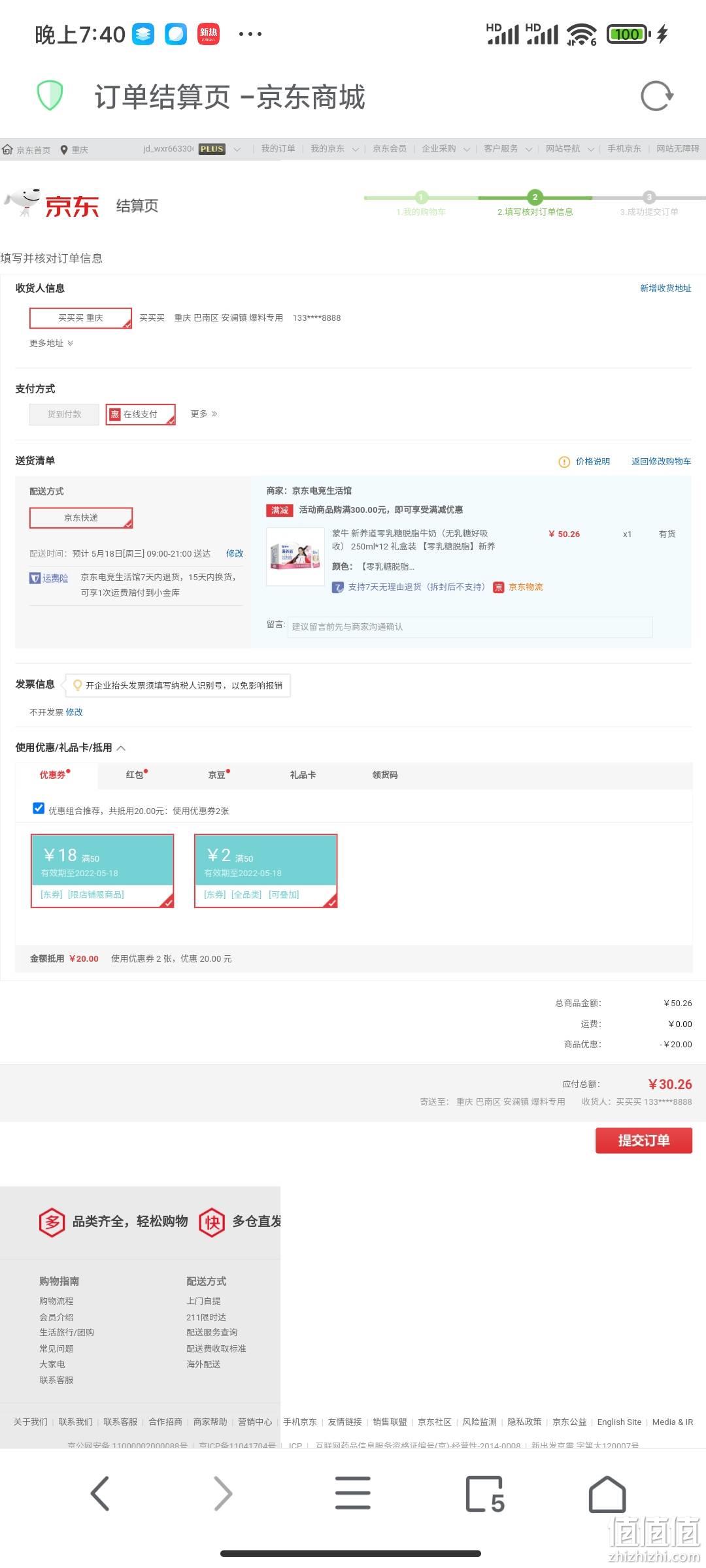Image resolution: width=706 pixels, height=1568 pixels.
Task: Click 新增收货地址 link
Action: (665, 288)
